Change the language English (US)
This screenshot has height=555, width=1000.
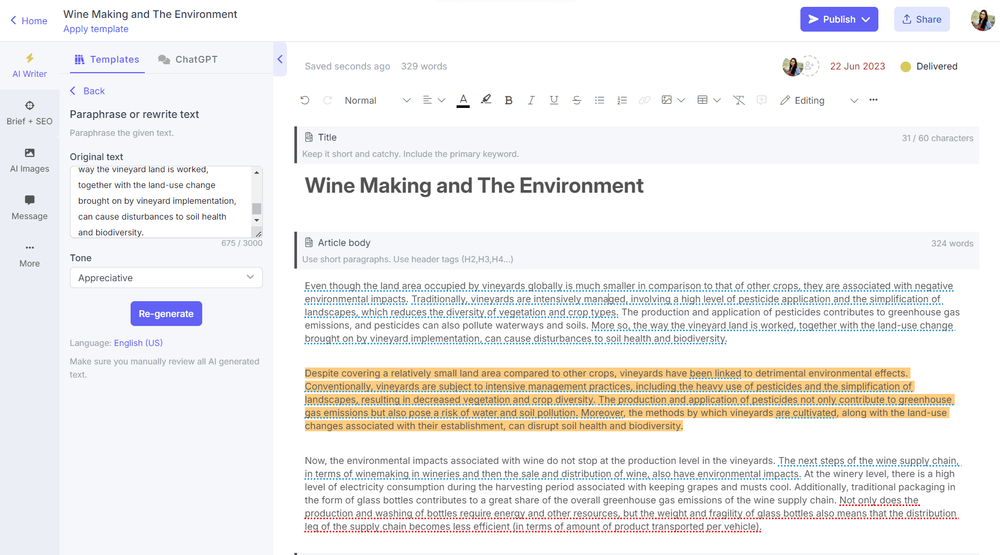138,343
